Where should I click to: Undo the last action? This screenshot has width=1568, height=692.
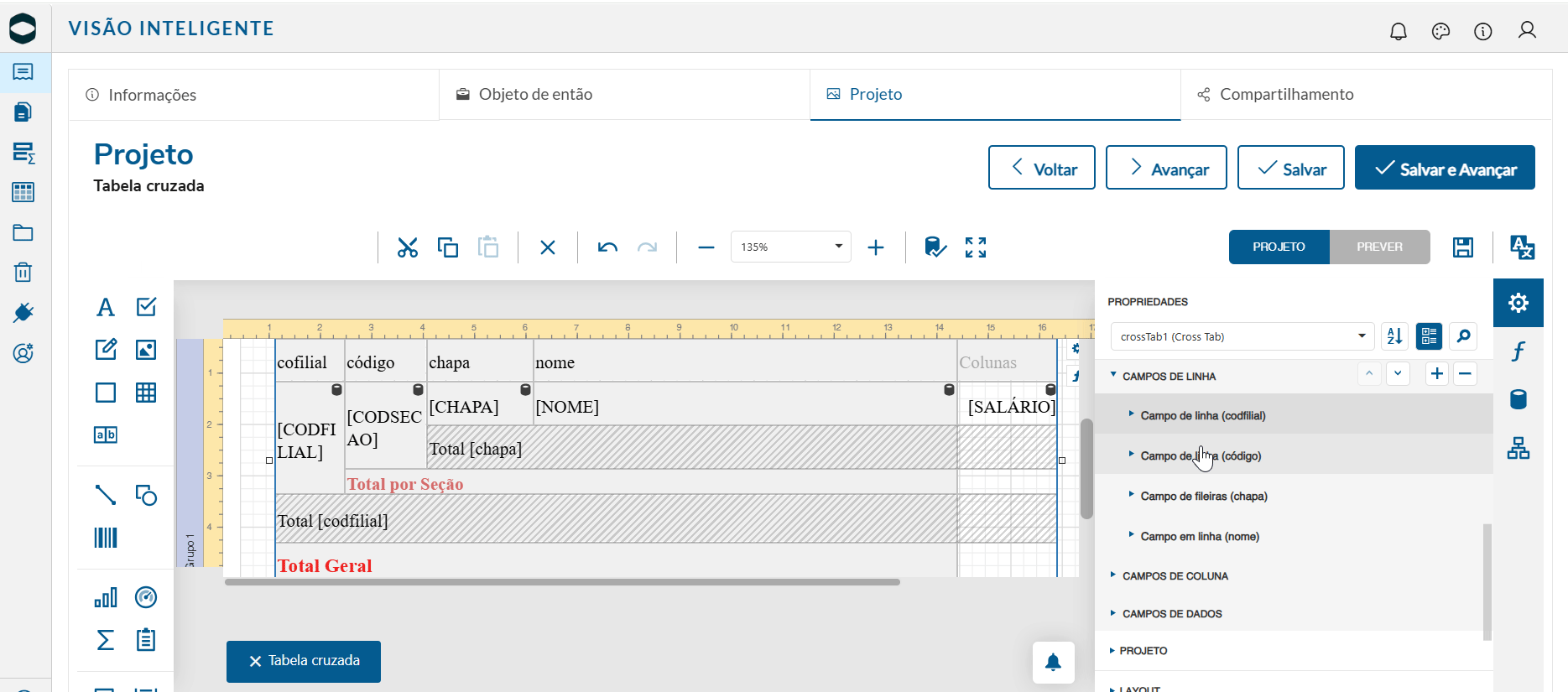click(607, 247)
